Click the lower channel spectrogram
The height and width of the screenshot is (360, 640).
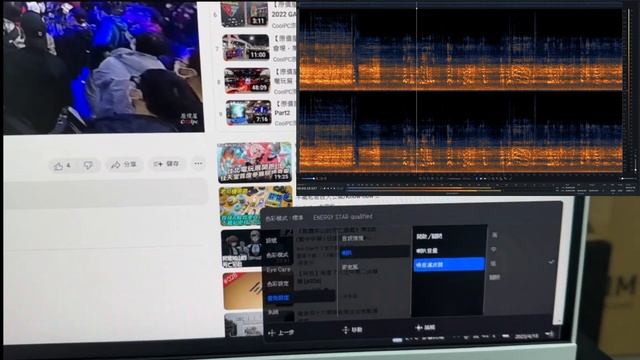[x=461, y=133]
